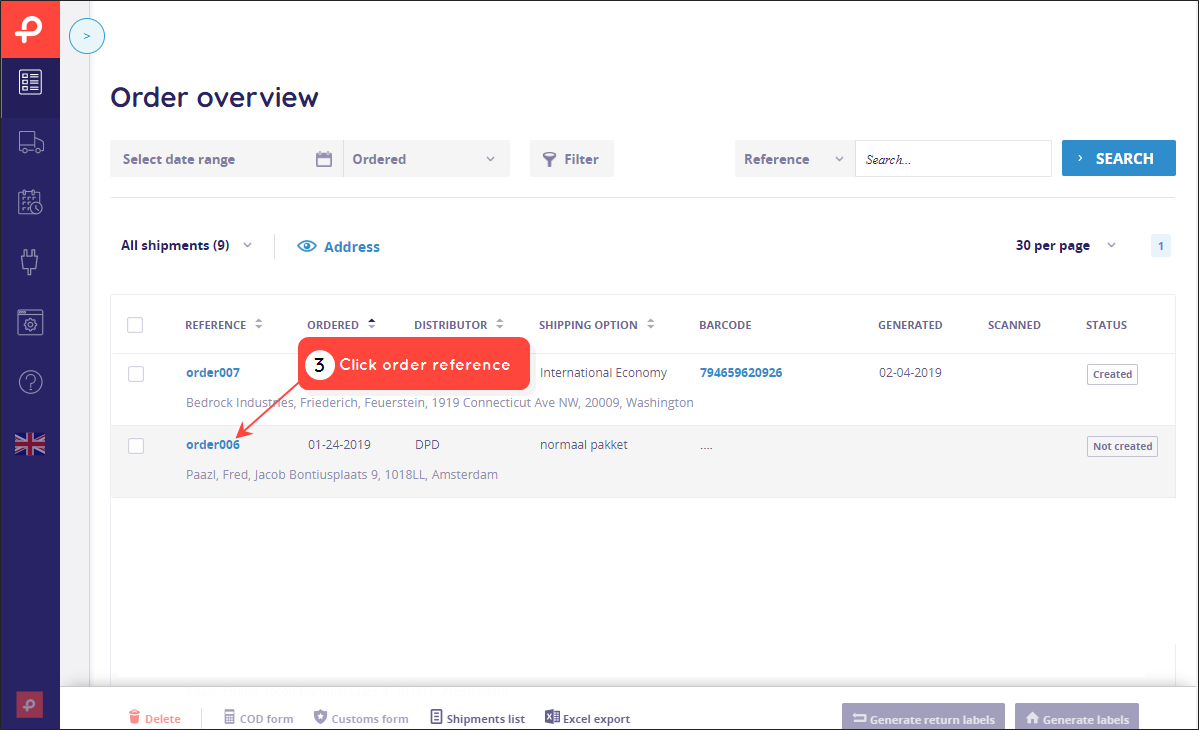
Task: Open the help question mark icon
Action: coord(31,381)
